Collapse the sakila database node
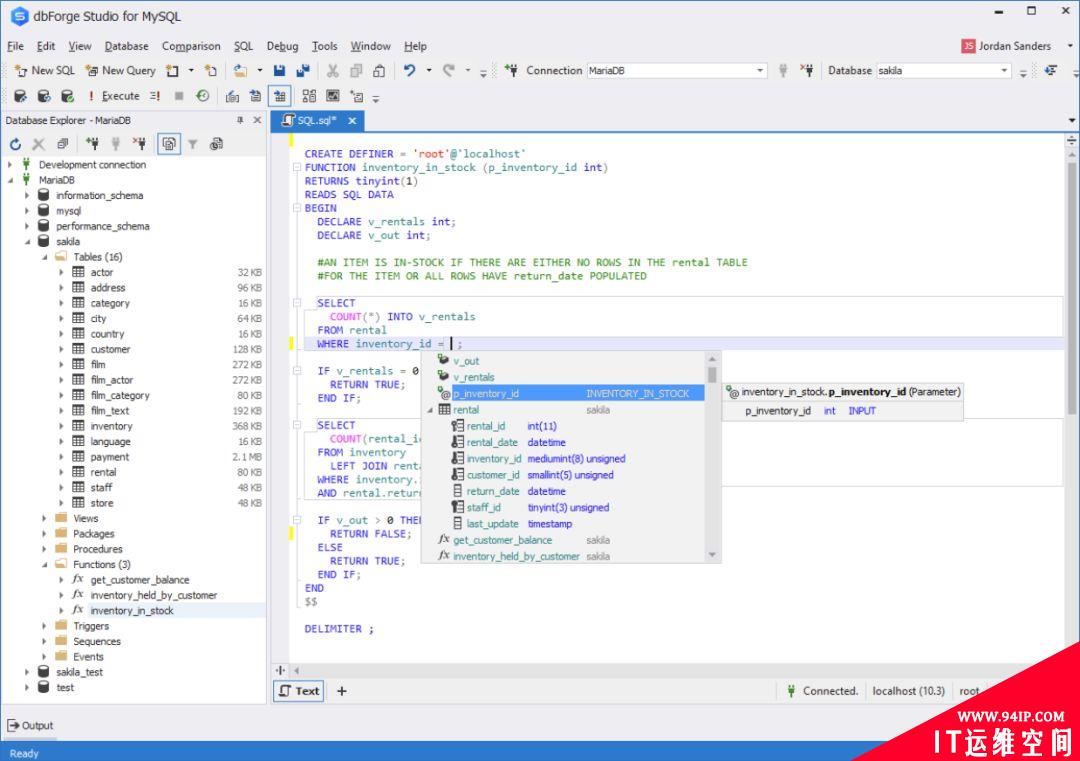The height and width of the screenshot is (761, 1080). [28, 242]
